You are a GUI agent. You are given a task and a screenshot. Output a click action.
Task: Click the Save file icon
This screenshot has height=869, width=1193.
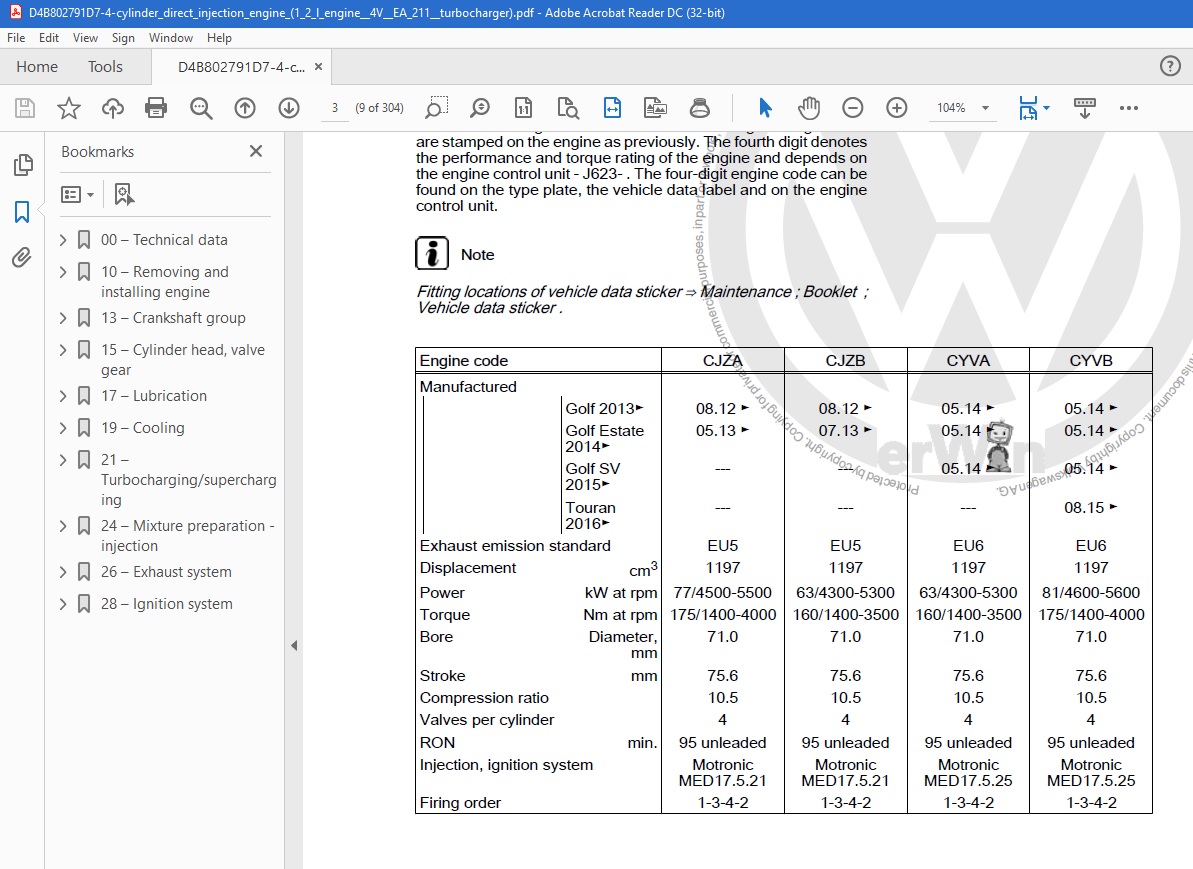pos(24,107)
